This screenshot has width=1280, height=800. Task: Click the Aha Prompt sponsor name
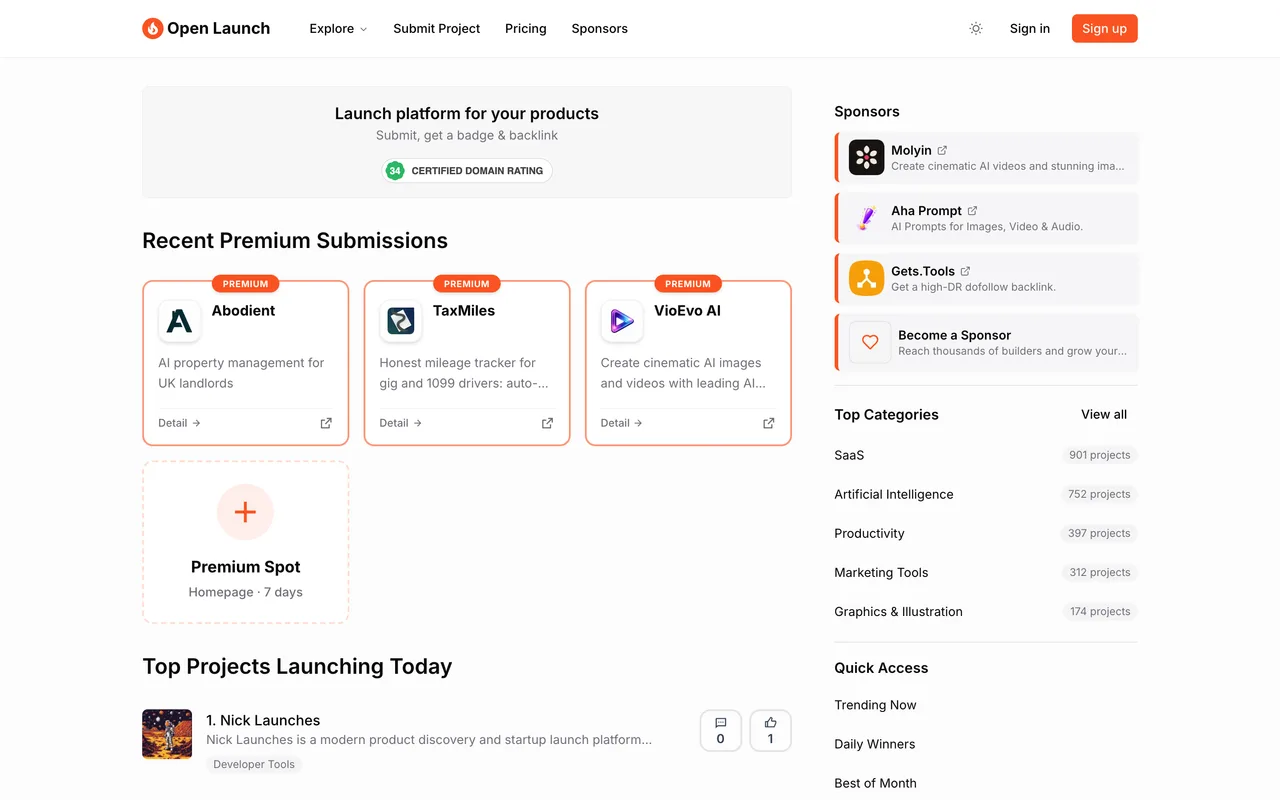coord(926,211)
